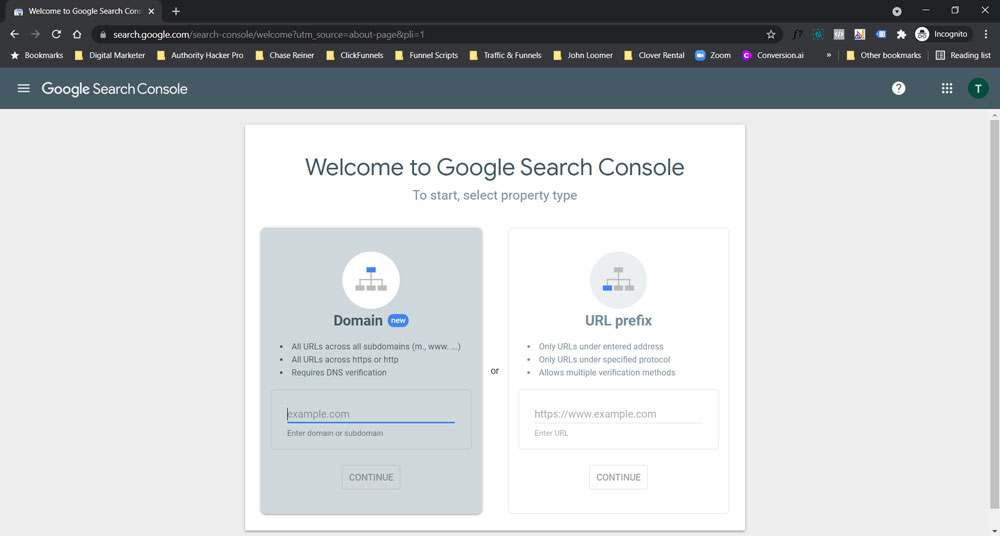Open the Traffic & Funnels bookmark folder
Image resolution: width=1000 pixels, height=536 pixels.
tap(505, 56)
